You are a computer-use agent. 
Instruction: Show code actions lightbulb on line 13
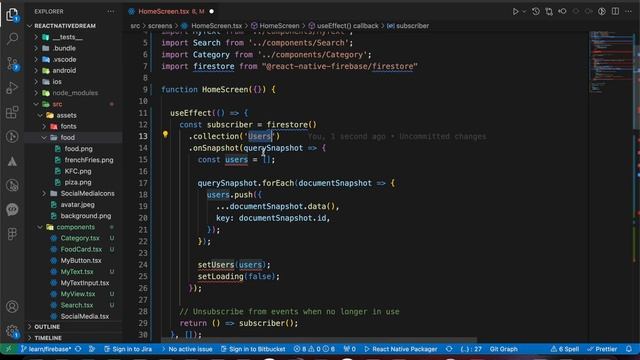point(165,134)
